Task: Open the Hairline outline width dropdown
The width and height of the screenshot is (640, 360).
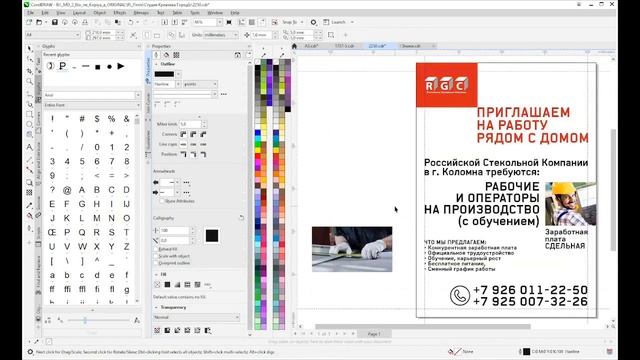Action: pyautogui.click(x=178, y=84)
